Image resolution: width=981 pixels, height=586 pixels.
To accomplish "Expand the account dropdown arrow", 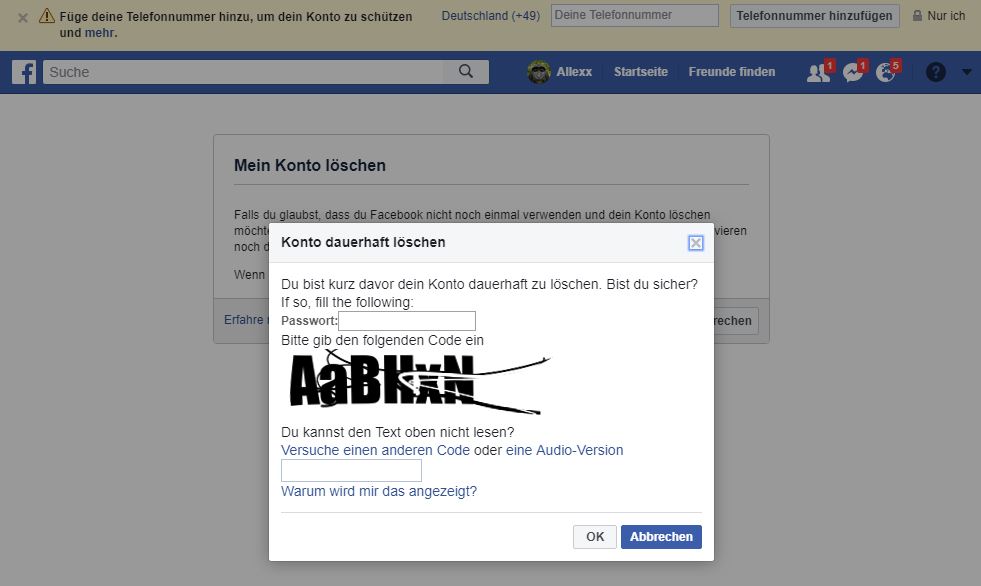I will coord(967,72).
